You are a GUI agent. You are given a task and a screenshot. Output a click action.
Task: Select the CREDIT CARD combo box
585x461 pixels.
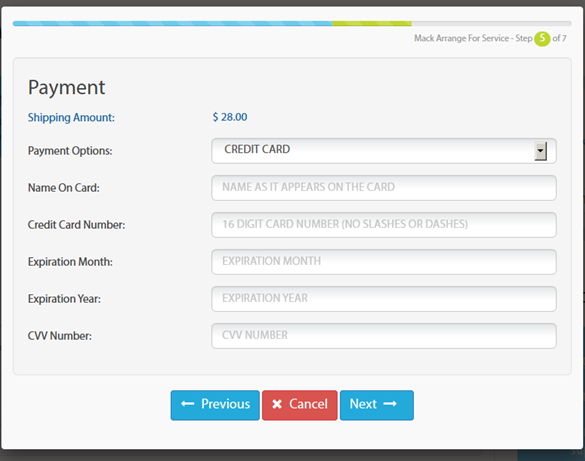[x=384, y=151]
